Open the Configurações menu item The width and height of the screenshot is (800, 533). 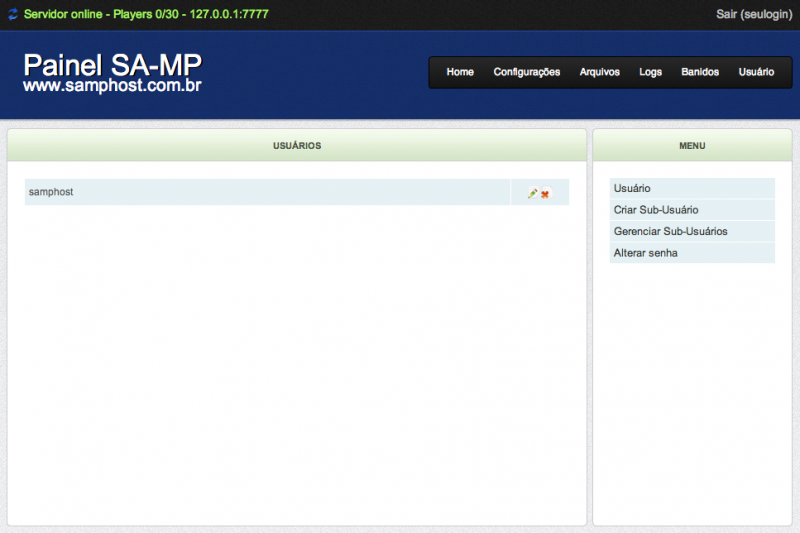527,72
